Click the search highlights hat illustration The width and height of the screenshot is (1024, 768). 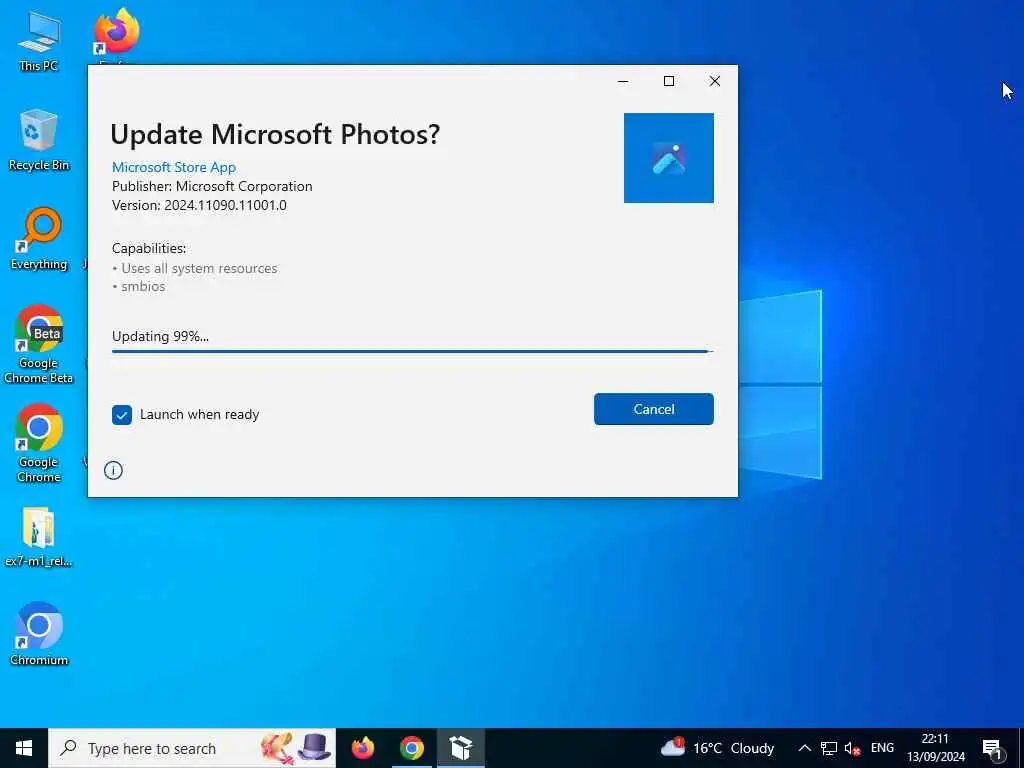coord(315,747)
